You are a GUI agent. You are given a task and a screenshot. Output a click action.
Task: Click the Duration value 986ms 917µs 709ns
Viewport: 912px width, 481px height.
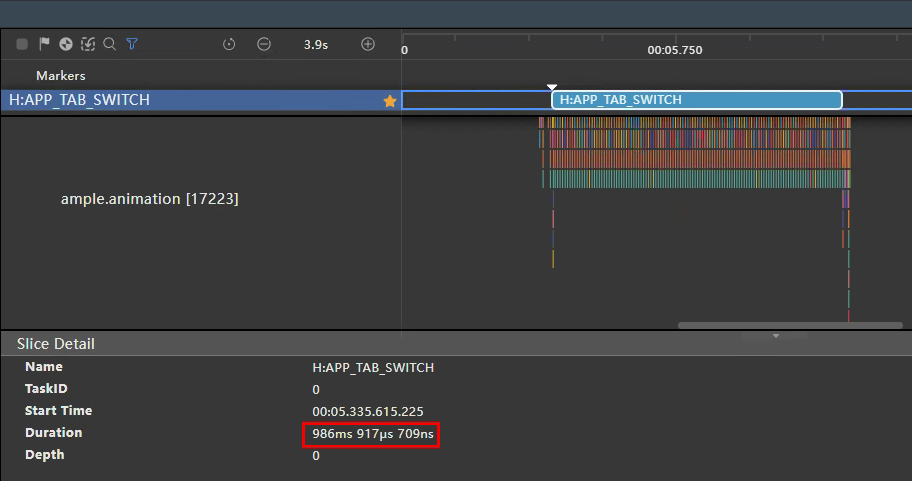coord(370,434)
